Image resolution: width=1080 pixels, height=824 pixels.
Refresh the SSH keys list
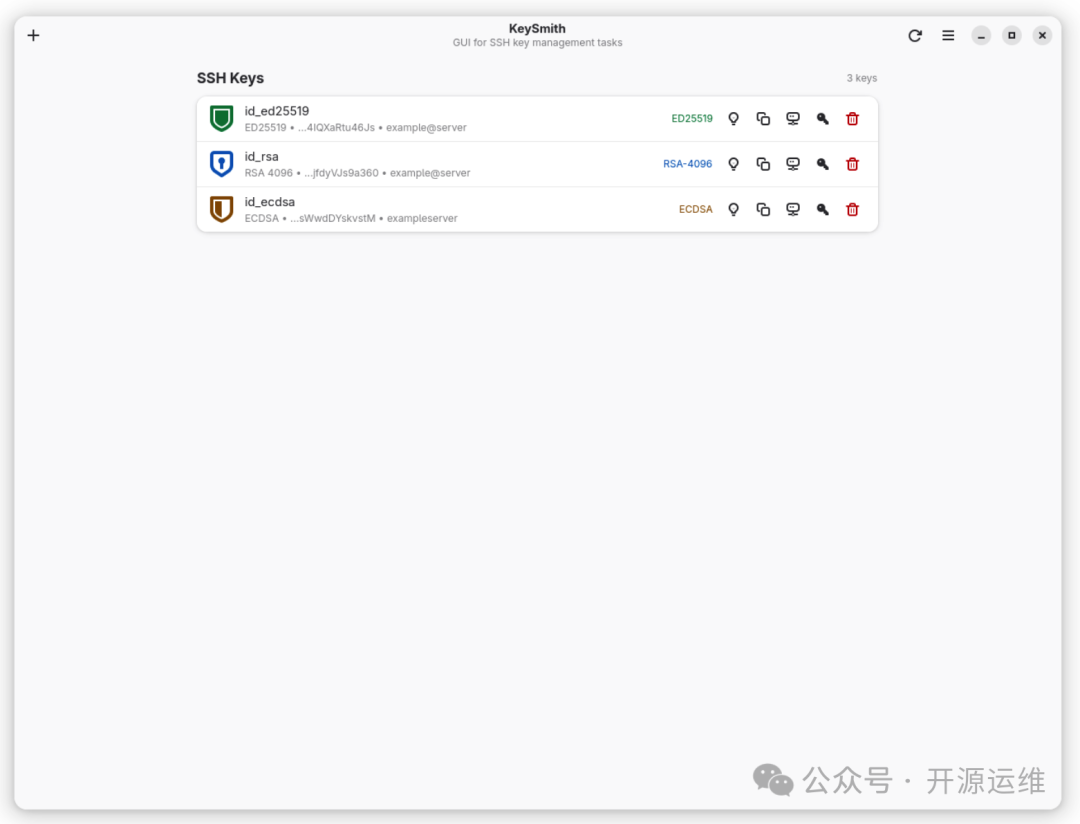[915, 36]
